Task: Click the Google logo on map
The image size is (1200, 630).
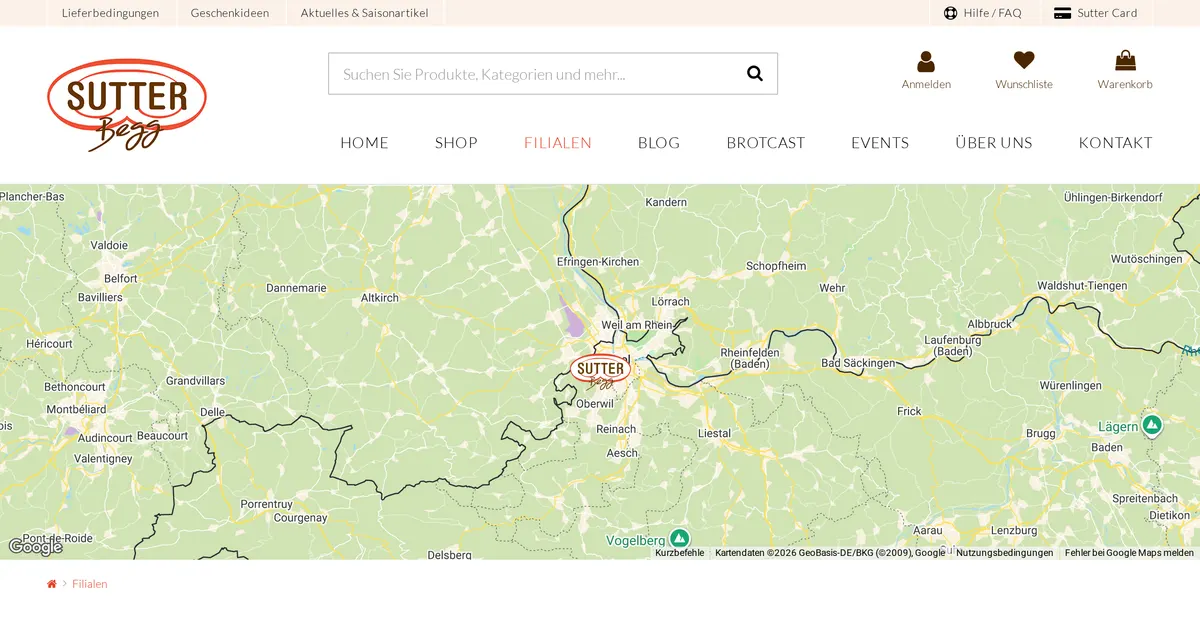Action: point(35,547)
